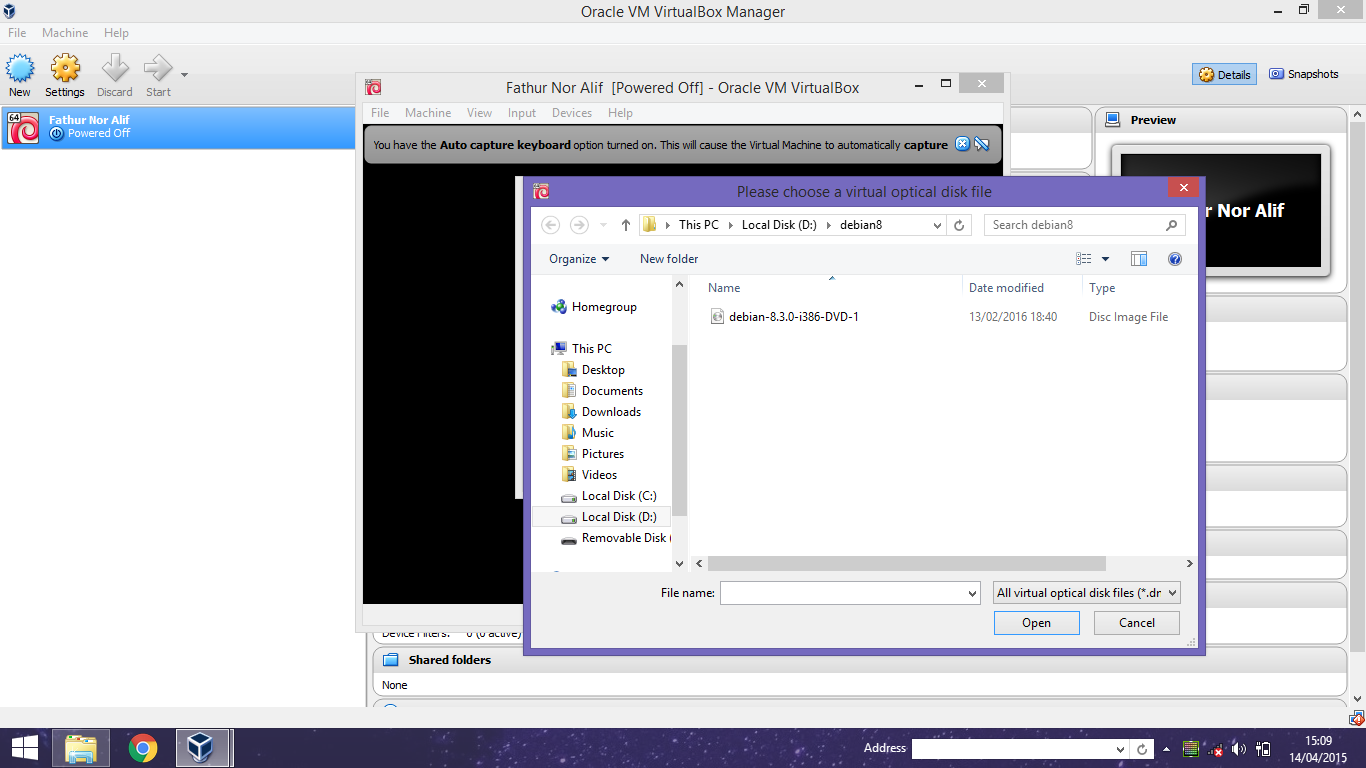Open the dropdown arrow beside Start
Viewport: 1366px width, 768px height.
click(184, 75)
